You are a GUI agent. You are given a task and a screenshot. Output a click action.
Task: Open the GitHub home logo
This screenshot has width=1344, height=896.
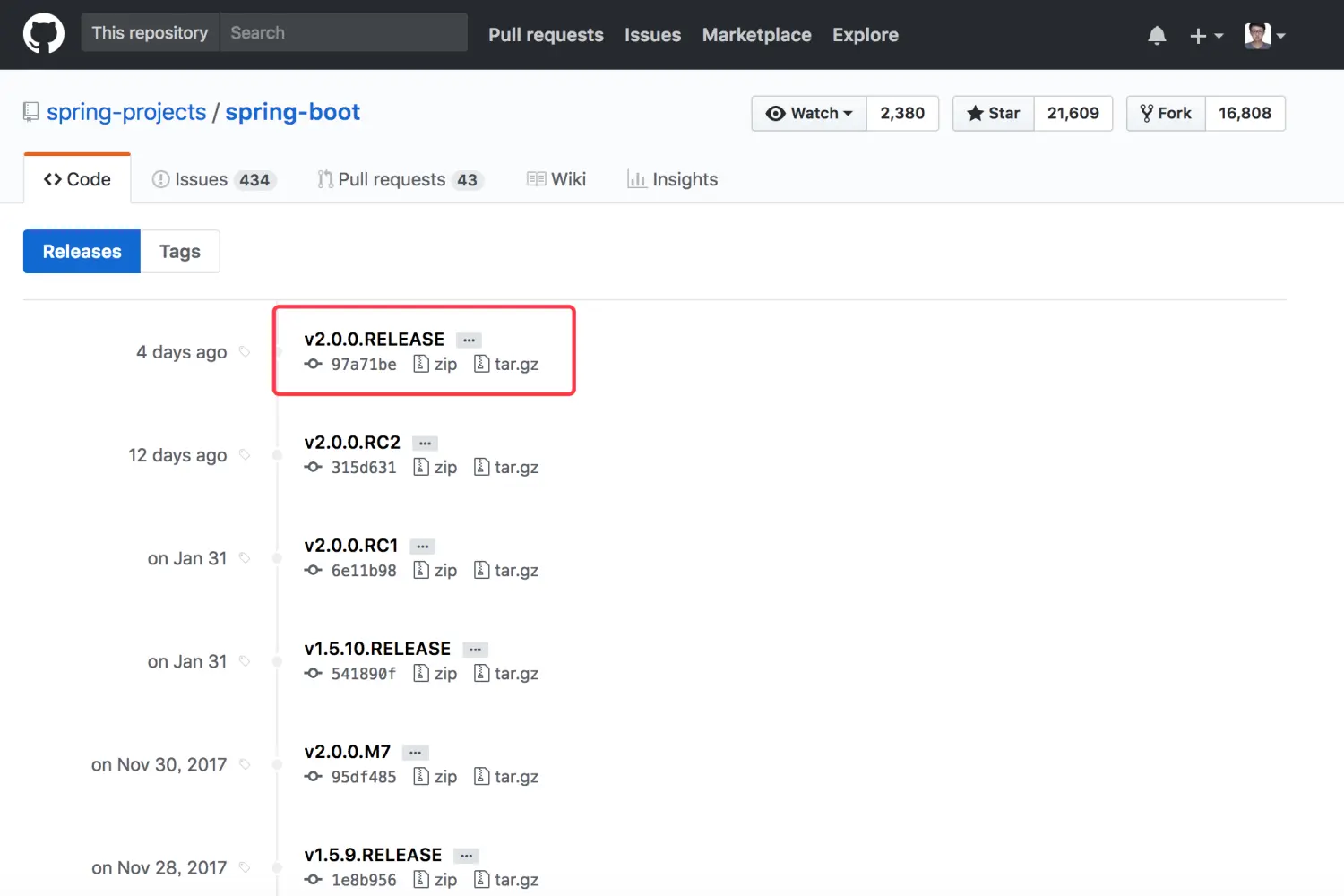(x=43, y=34)
